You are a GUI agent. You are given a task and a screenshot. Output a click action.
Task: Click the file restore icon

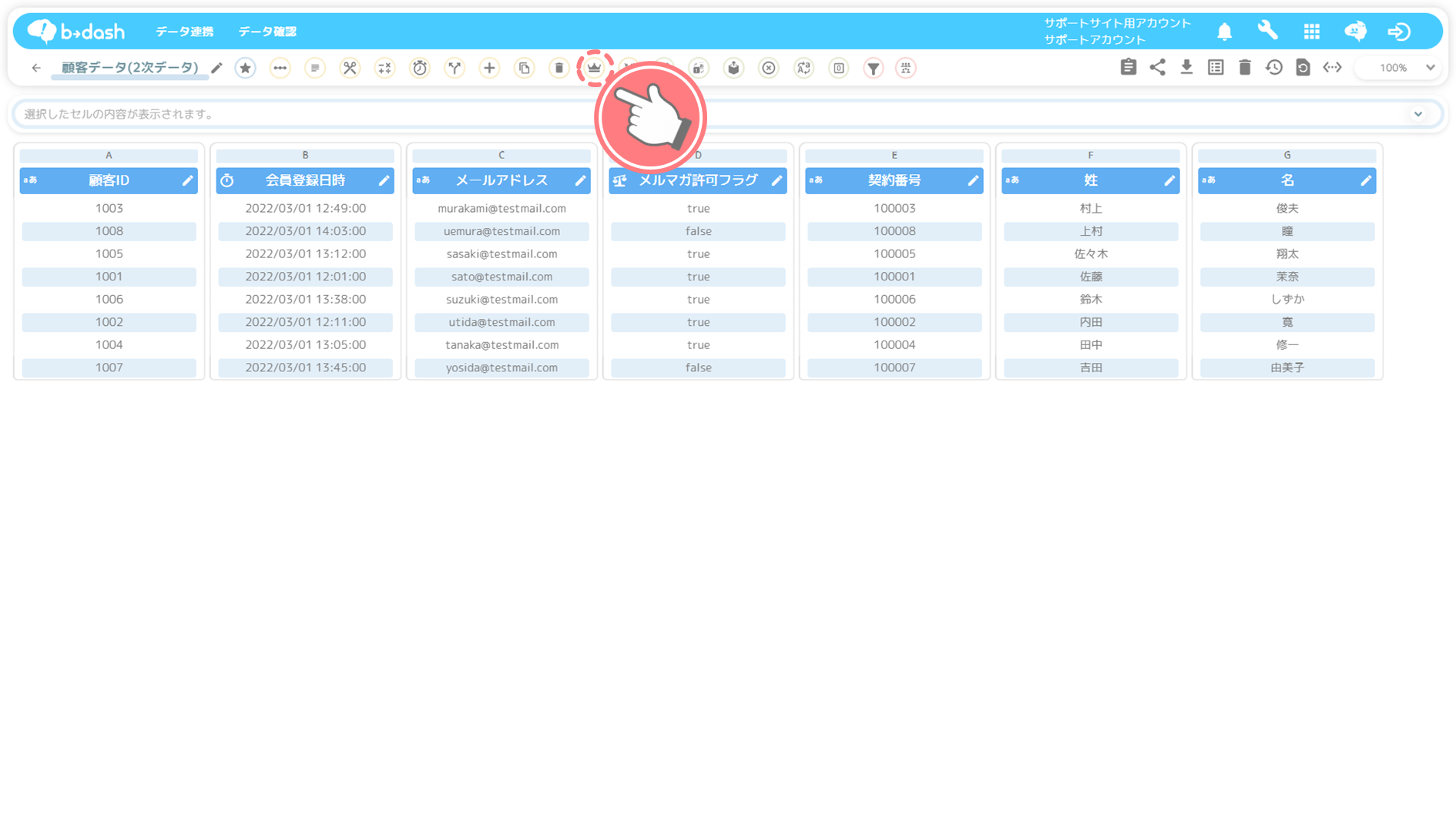pyautogui.click(x=1303, y=67)
